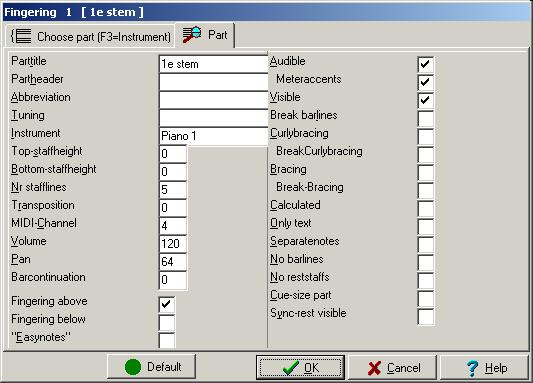Screen dimensions: 533x383
Task: Click the 'MIDI-Channel' label text
Action: point(44,223)
